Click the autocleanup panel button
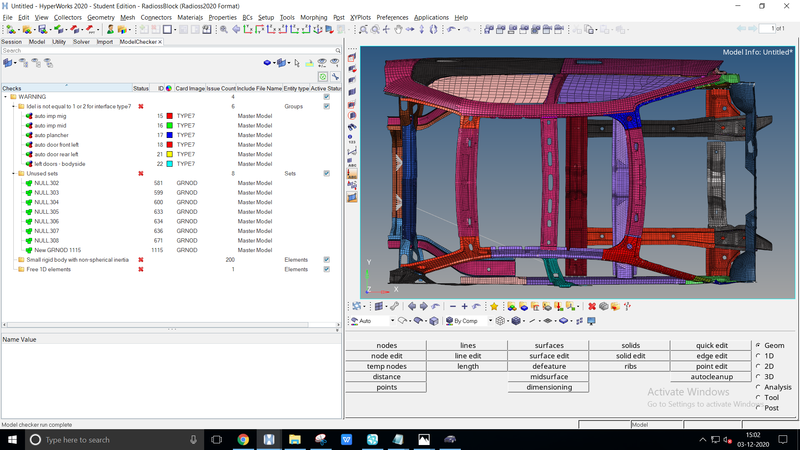Viewport: 800px width, 450px height. tap(712, 377)
